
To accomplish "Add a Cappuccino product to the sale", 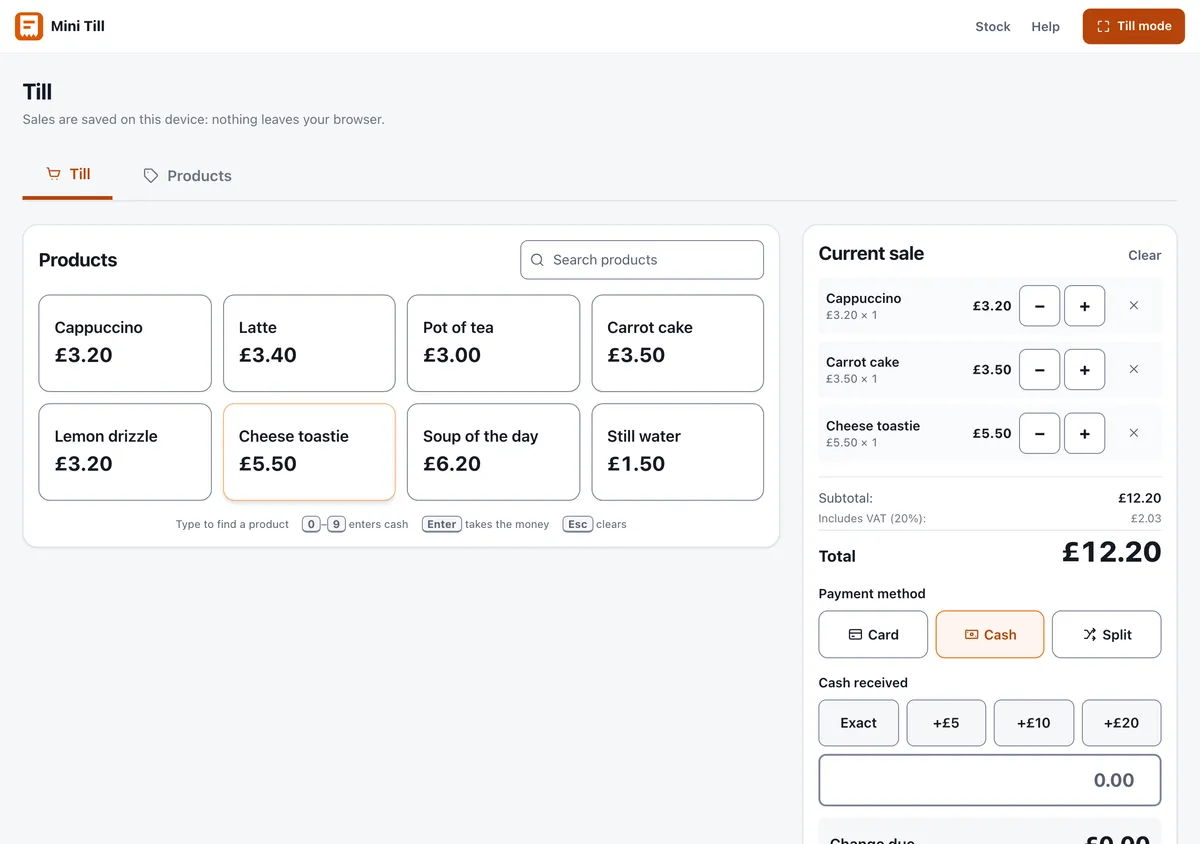I will pyautogui.click(x=125, y=343).
